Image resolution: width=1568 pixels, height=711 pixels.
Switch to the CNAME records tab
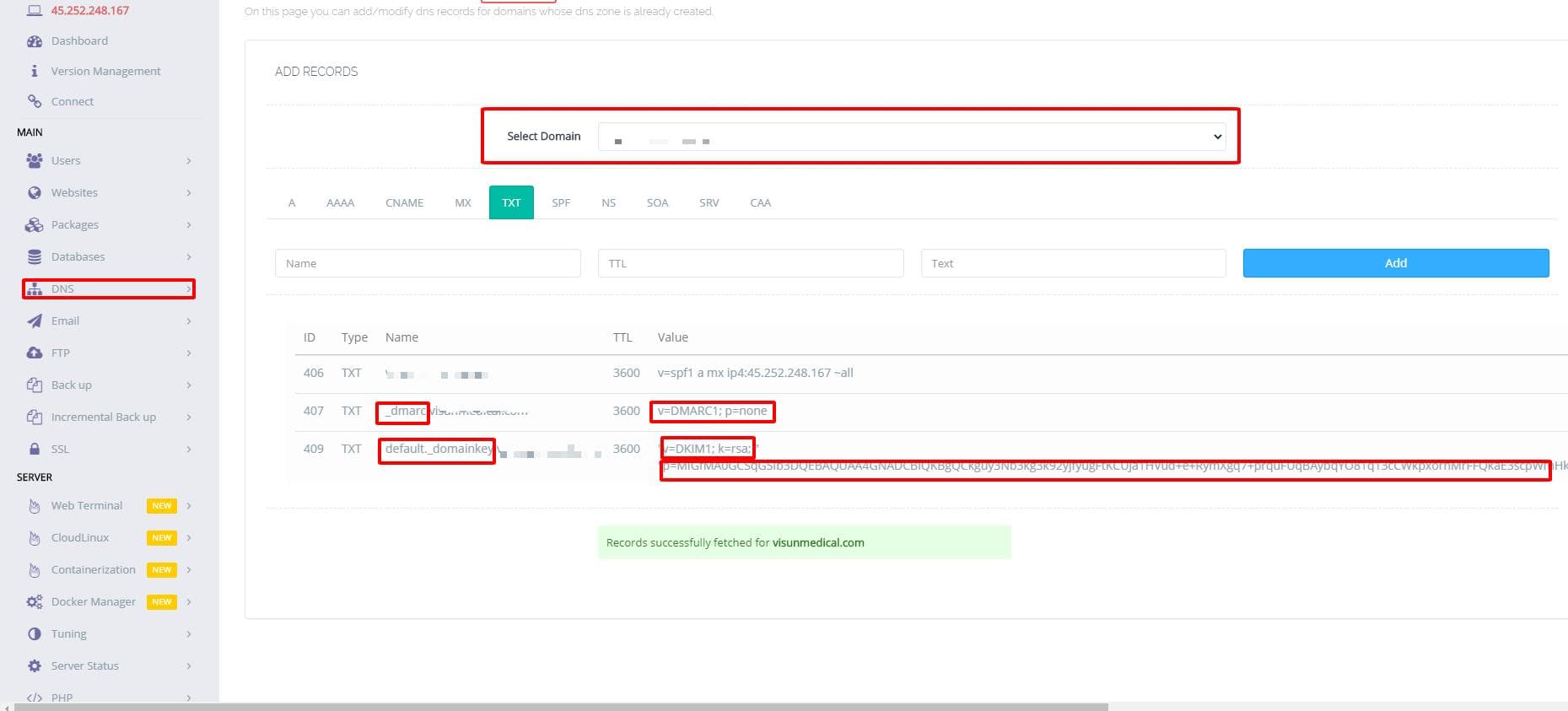coord(404,202)
